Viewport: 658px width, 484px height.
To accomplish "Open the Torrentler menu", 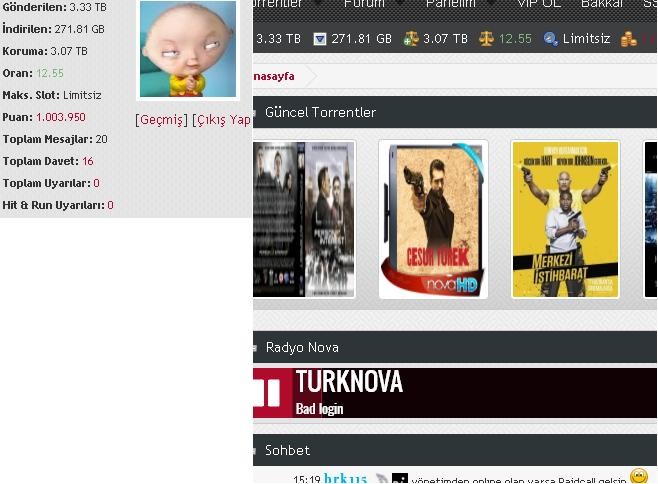I will pos(278,4).
